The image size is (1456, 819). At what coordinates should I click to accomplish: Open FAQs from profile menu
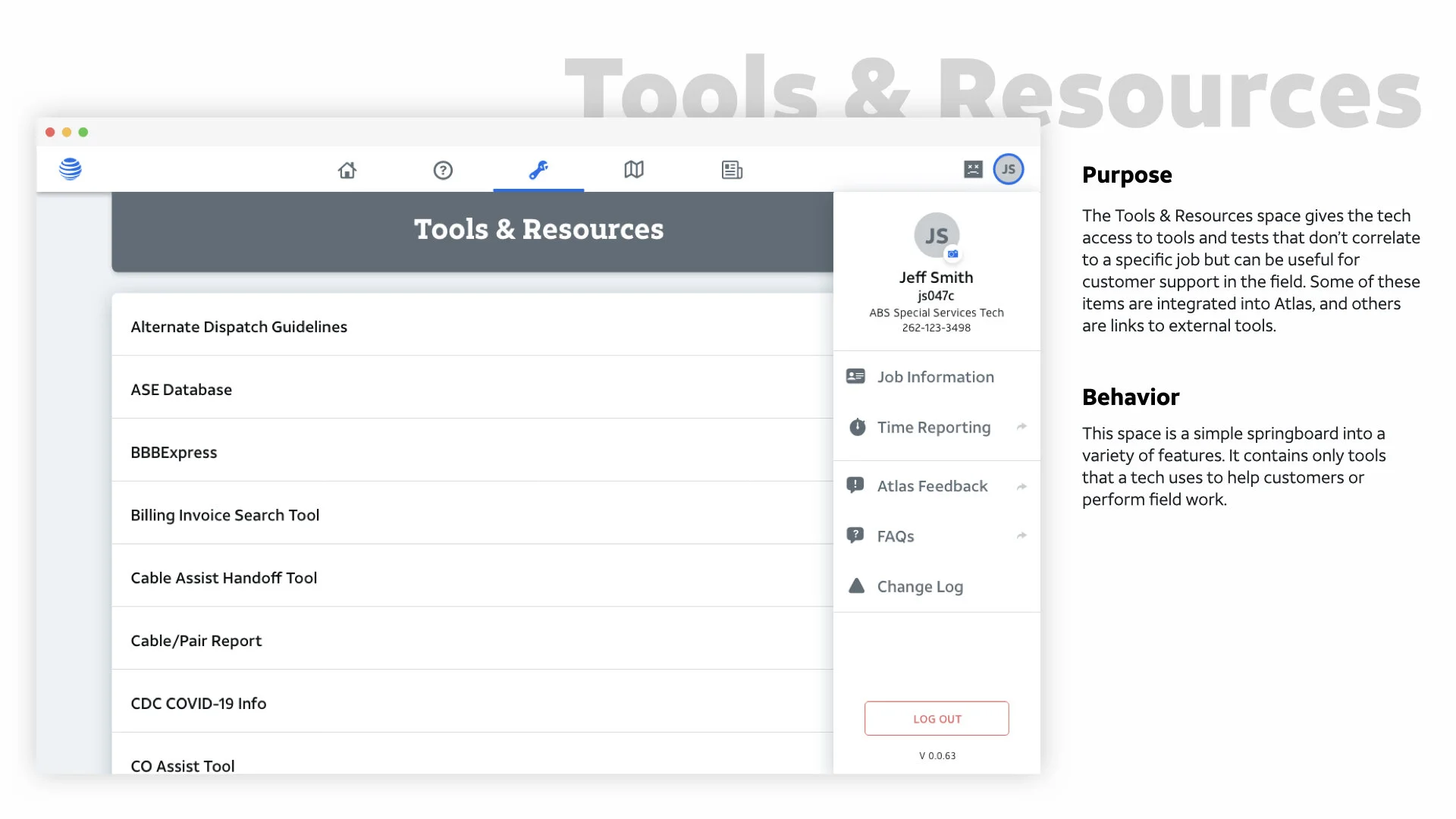click(896, 536)
